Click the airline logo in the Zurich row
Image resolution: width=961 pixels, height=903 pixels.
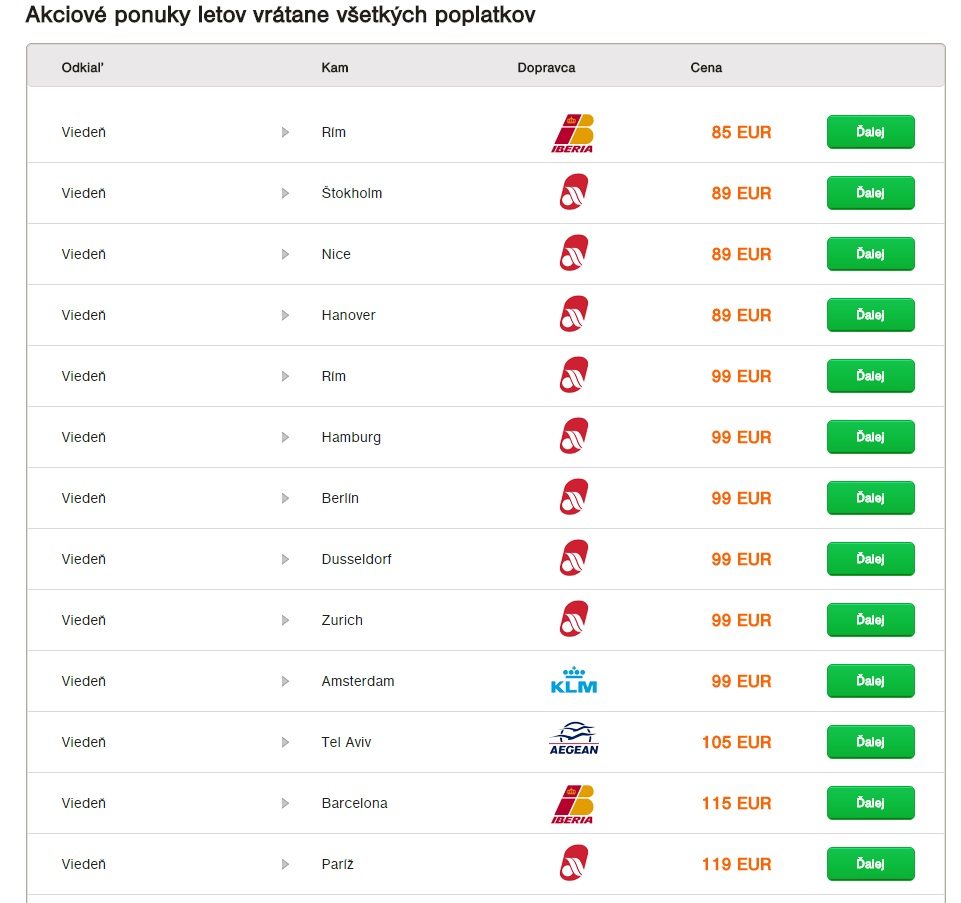pyautogui.click(x=574, y=619)
